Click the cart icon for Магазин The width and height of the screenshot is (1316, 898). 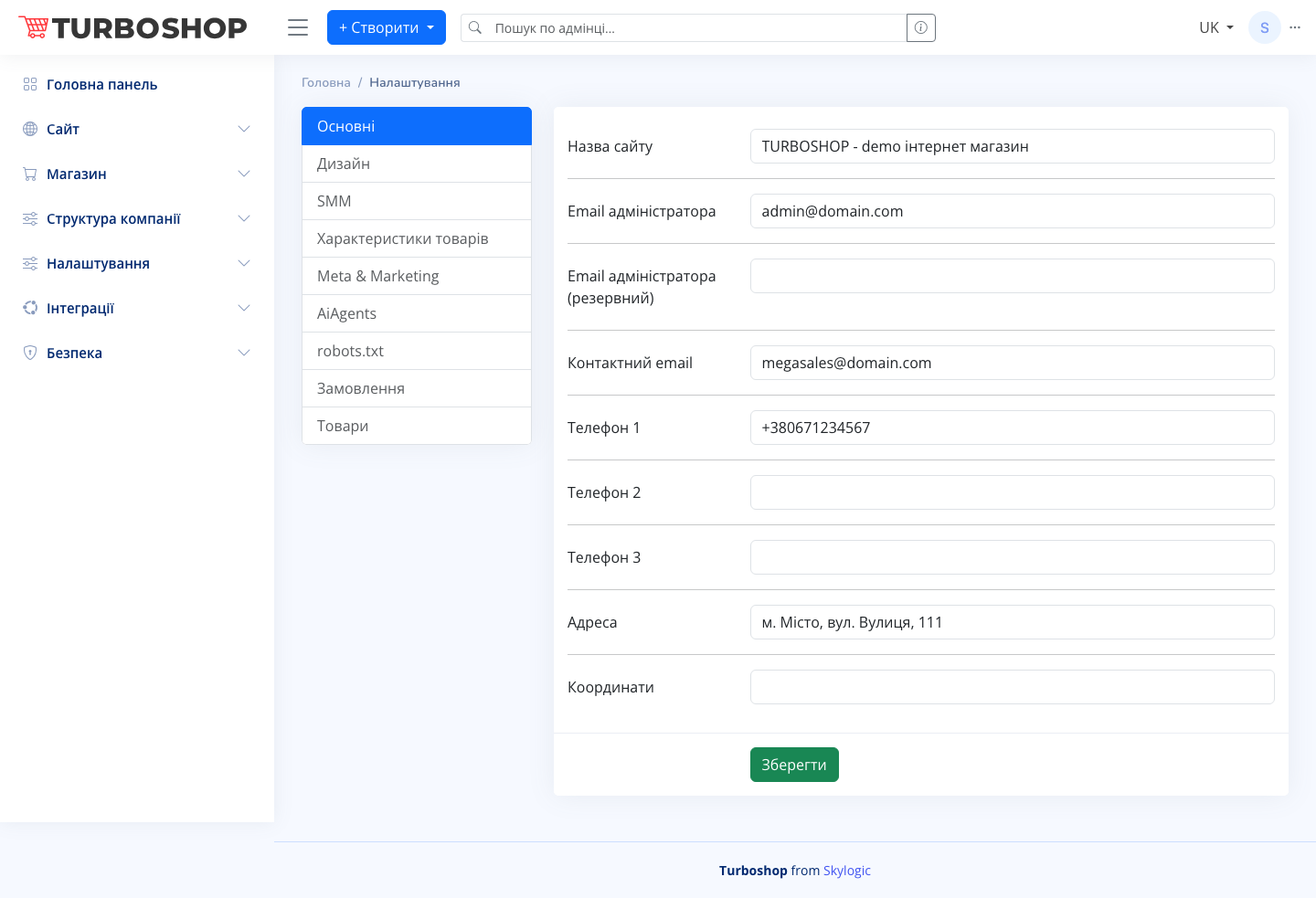tap(30, 174)
